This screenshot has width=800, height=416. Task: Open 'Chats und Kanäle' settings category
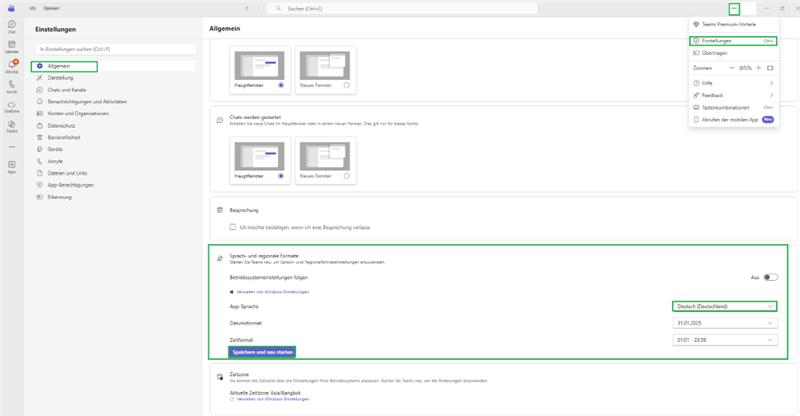pos(67,90)
